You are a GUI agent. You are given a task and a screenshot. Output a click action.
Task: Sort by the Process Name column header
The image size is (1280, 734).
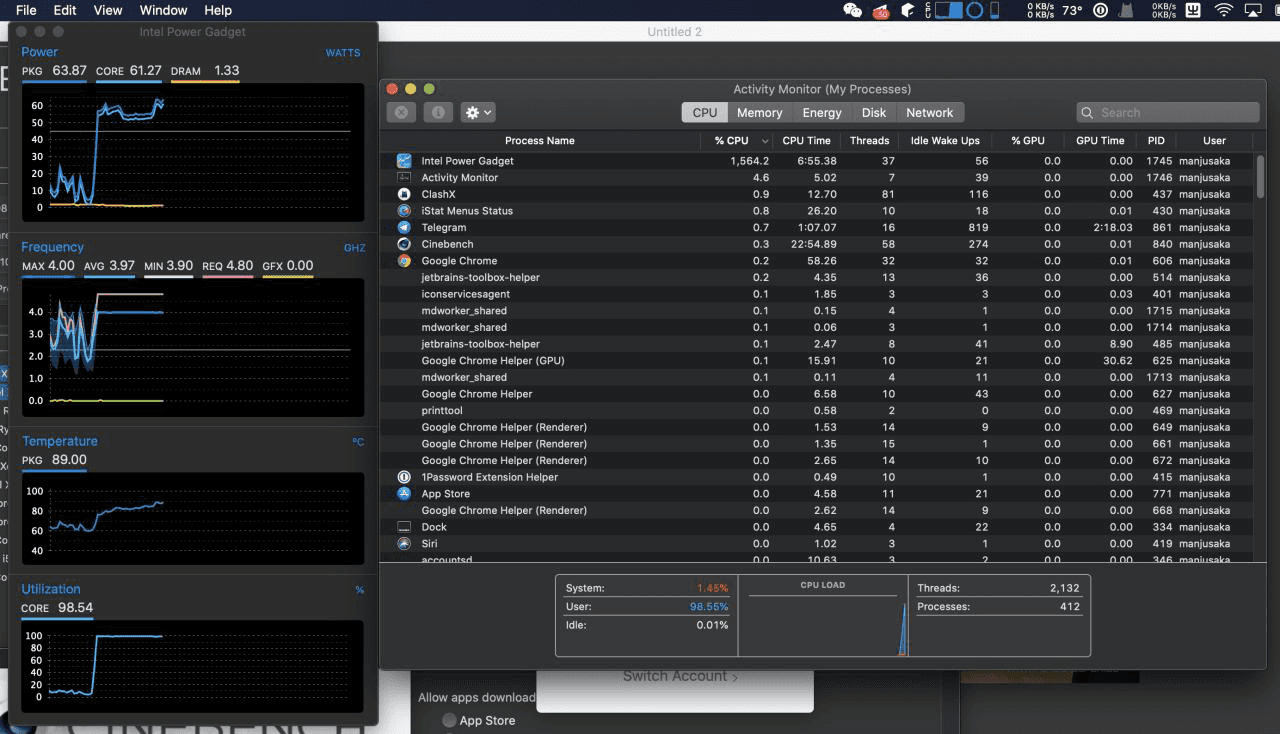(540, 141)
